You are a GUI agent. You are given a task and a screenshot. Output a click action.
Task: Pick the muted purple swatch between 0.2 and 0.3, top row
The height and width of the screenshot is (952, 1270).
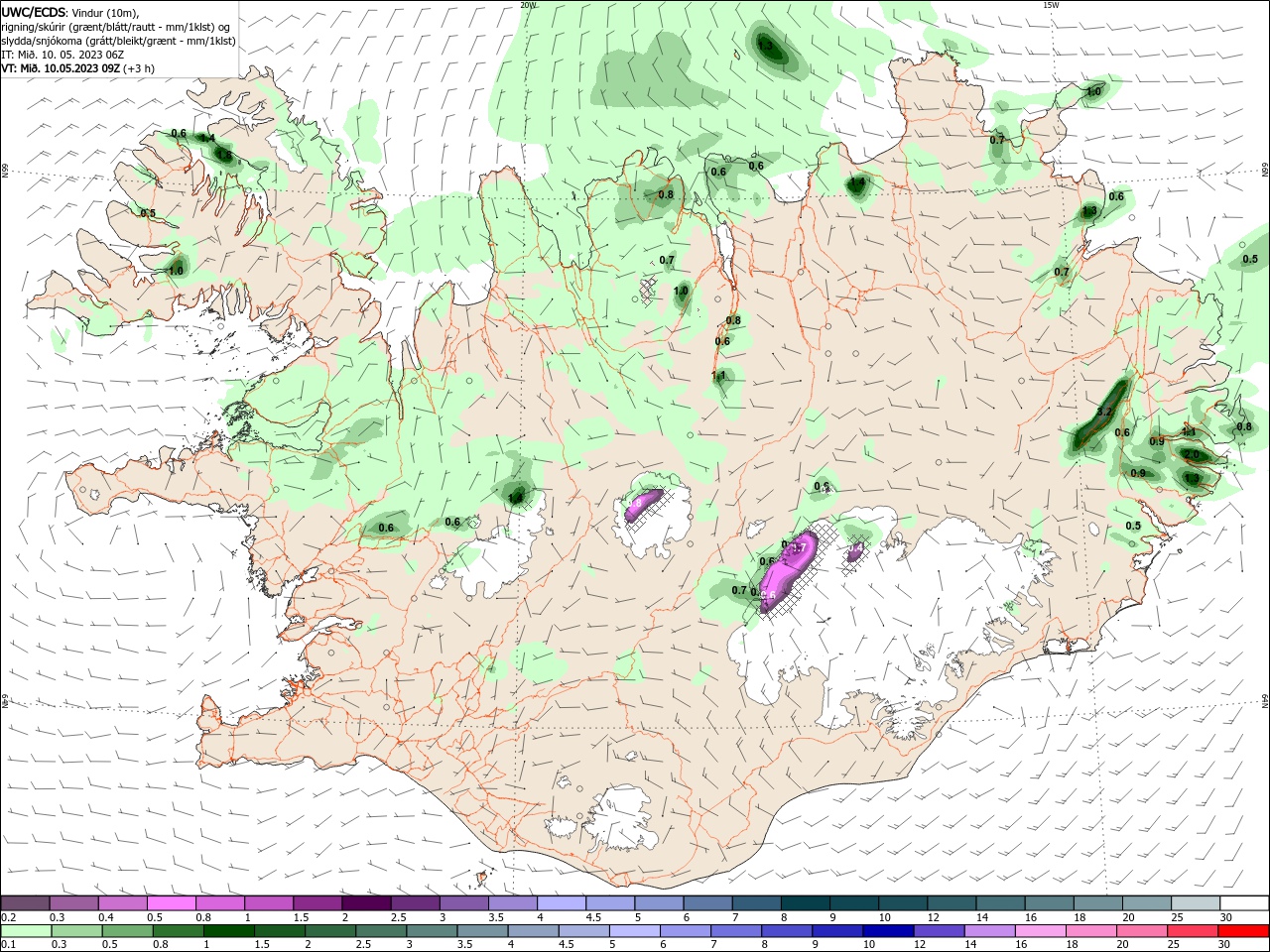[x=25, y=903]
